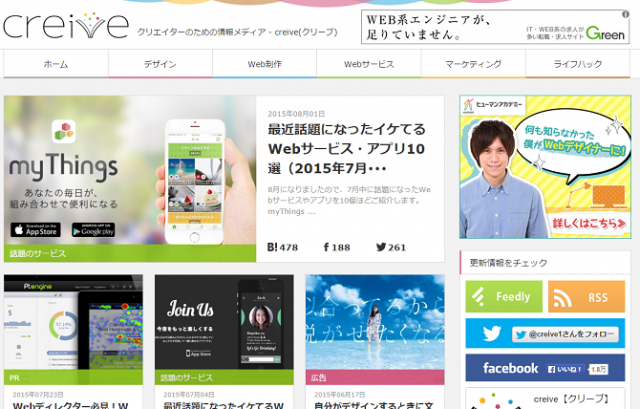Click the Hatena bookmark B! 478 count
This screenshot has height=409, width=640.
282,247
